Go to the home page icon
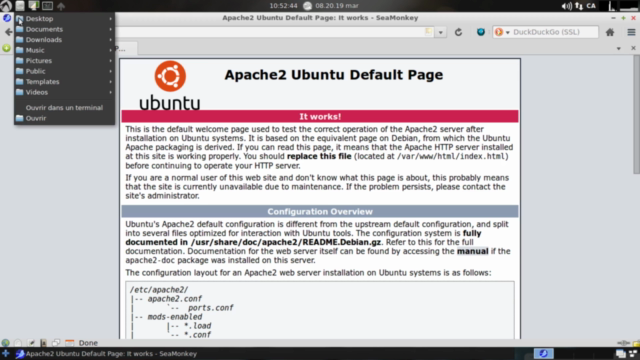This screenshot has height=360, width=640. pyautogui.click(x=610, y=32)
